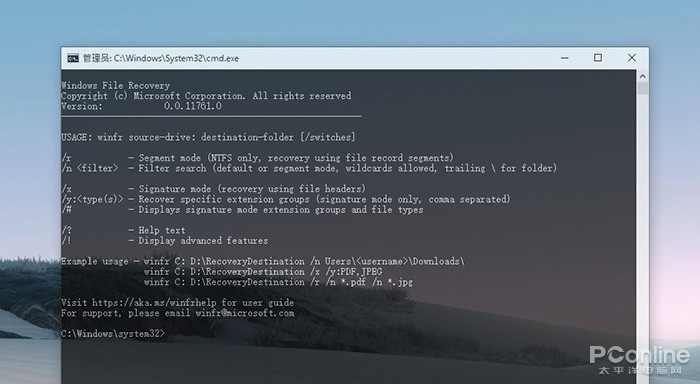Click the /r Segment mode line
700x384 pixels.
[257, 158]
